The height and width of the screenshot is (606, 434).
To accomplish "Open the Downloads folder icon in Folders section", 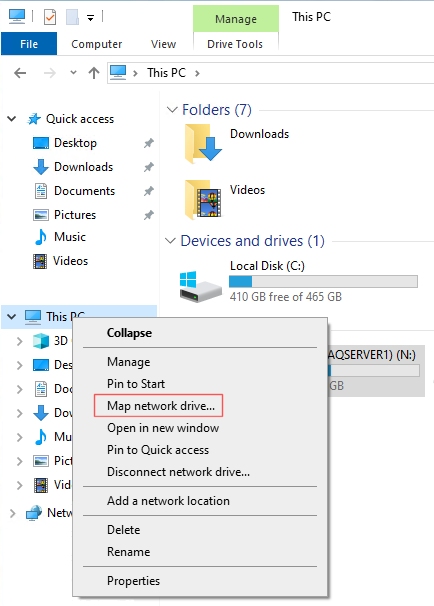I will 203,143.
